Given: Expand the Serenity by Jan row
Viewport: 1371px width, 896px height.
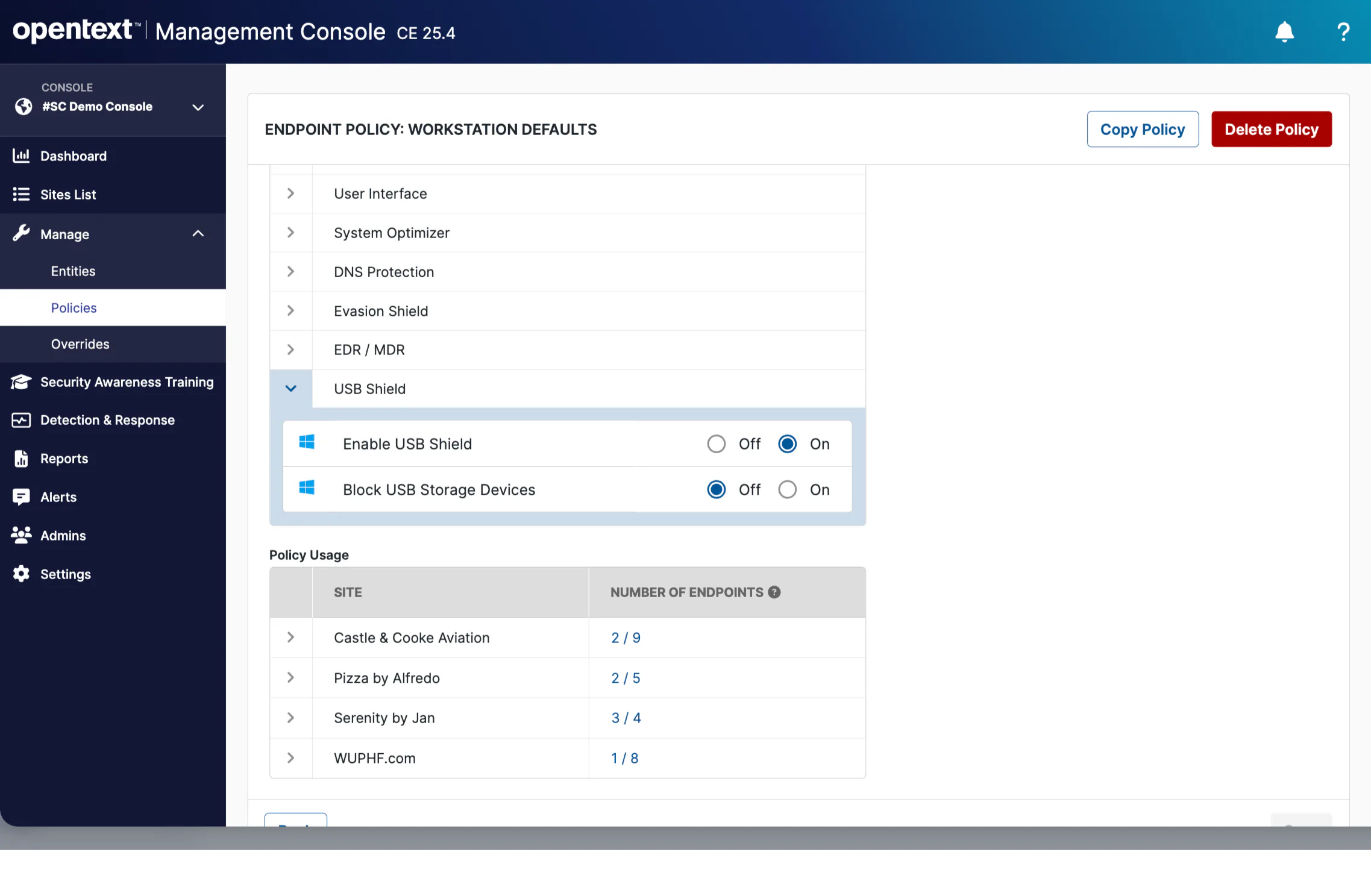Looking at the screenshot, I should click(x=291, y=718).
